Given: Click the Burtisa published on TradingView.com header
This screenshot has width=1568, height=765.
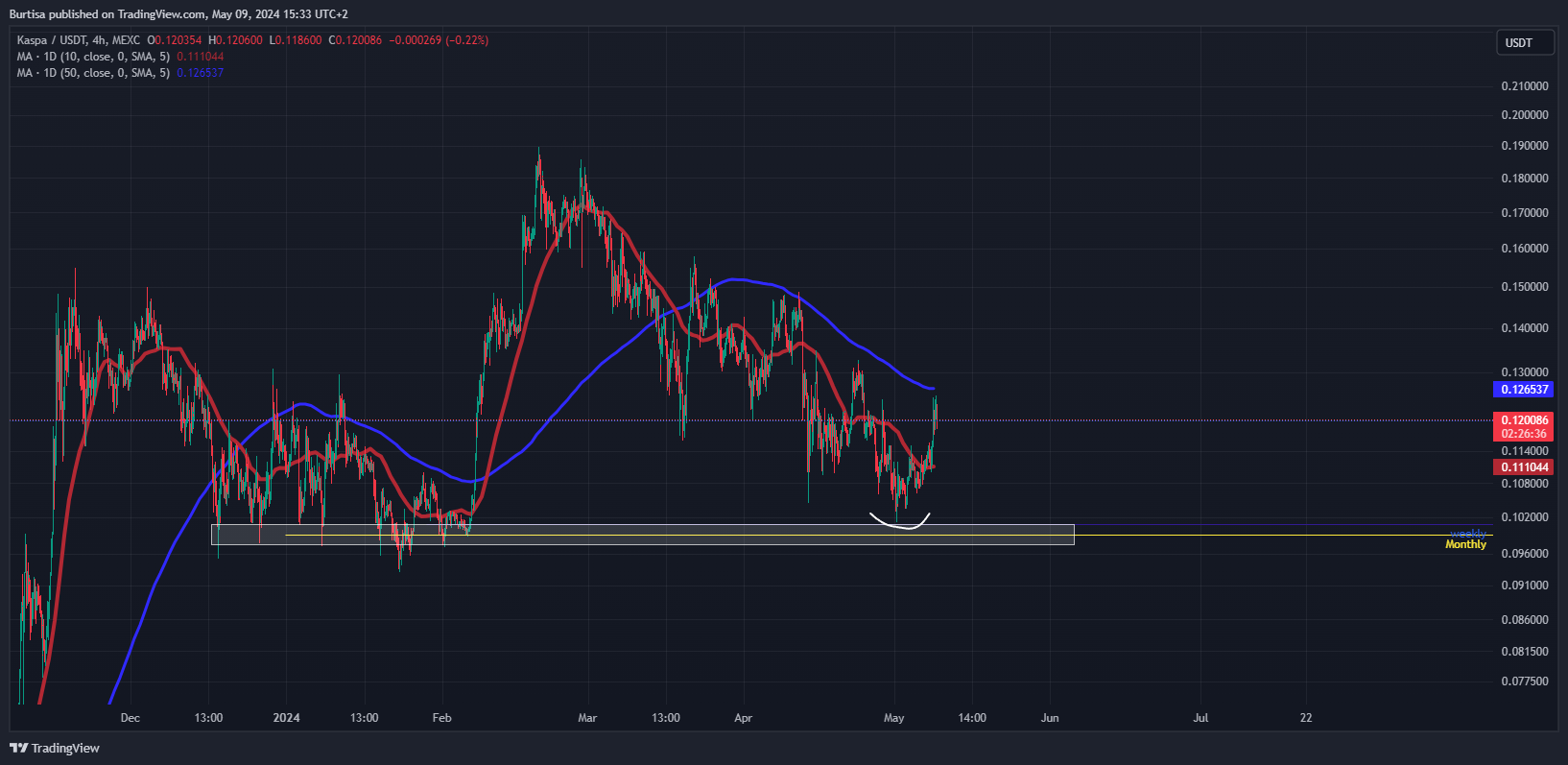Looking at the screenshot, I should coord(178,14).
